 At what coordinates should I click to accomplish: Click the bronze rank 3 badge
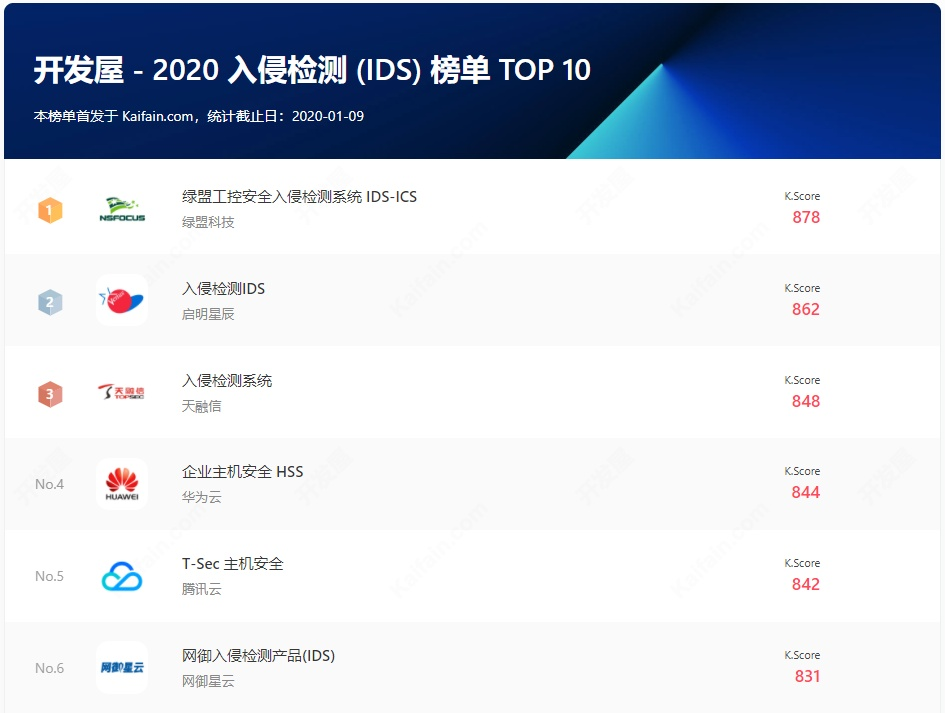(50, 394)
